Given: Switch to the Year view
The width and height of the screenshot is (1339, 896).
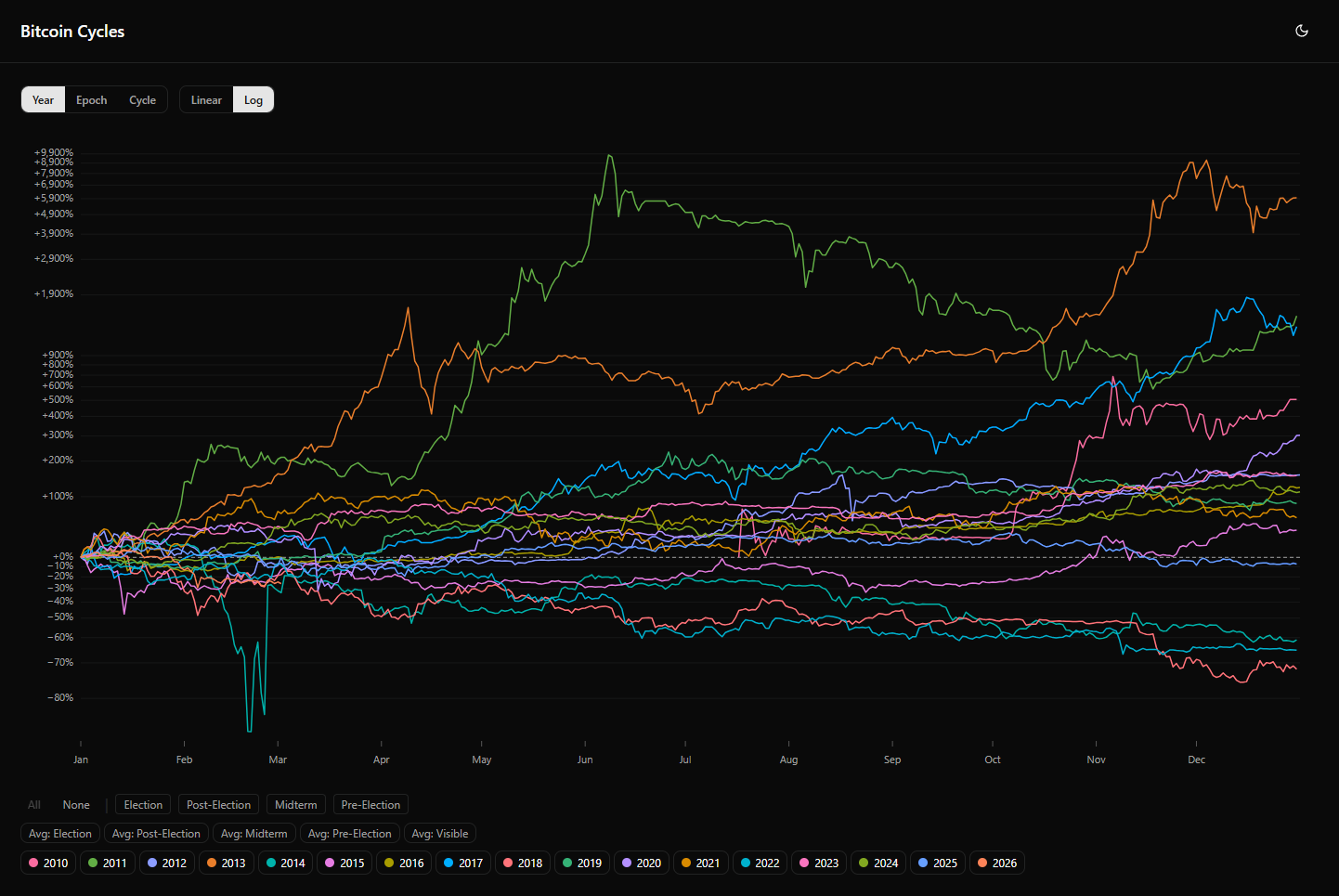Looking at the screenshot, I should pyautogui.click(x=44, y=100).
